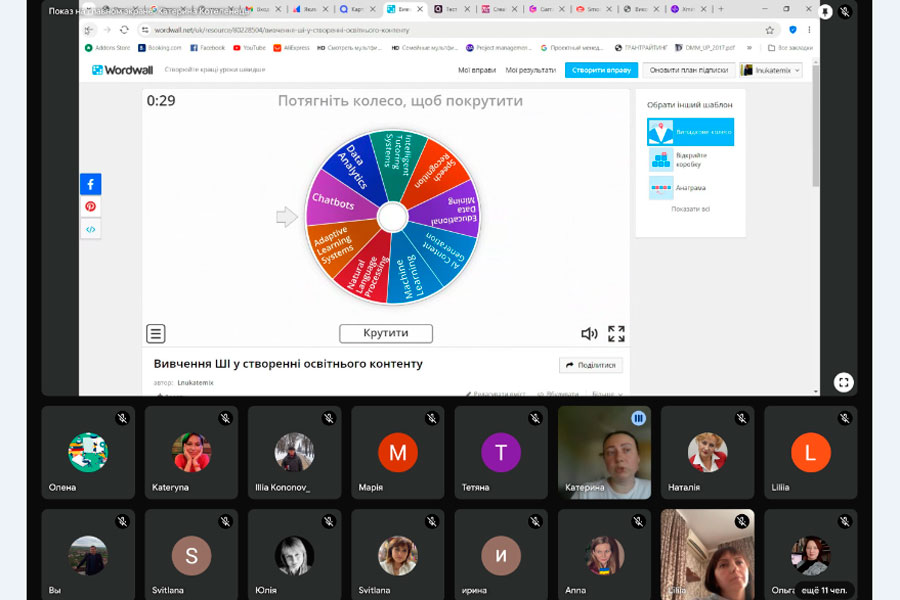Image resolution: width=900 pixels, height=600 pixels.
Task: Open the Мої вправи menu item
Action: (477, 70)
